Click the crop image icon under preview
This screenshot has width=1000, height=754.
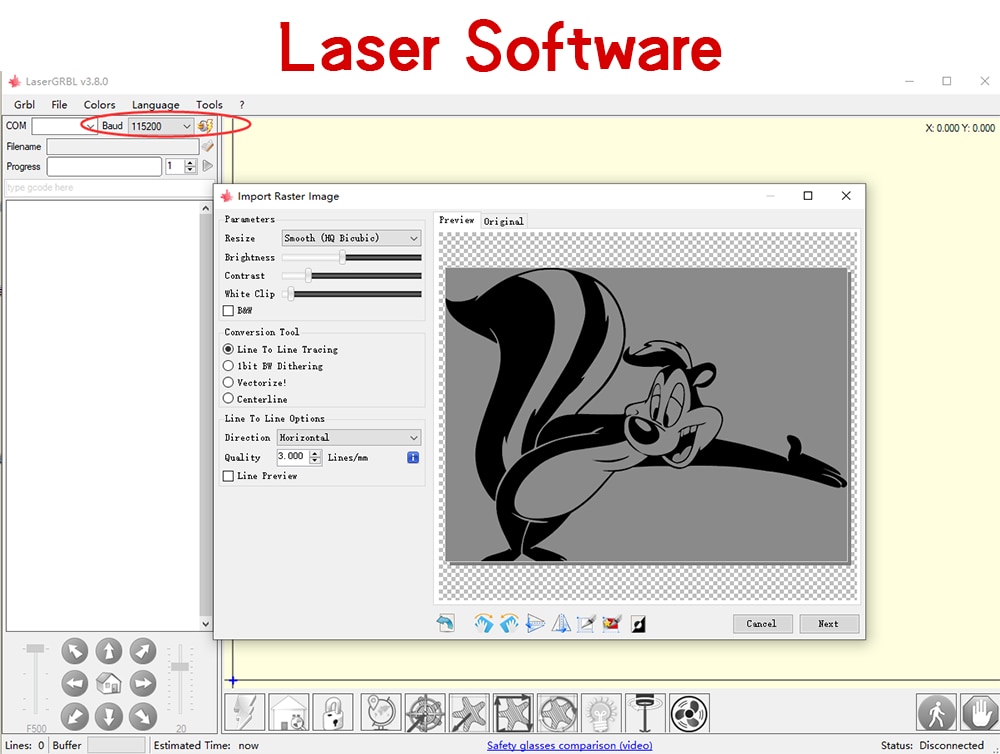click(586, 623)
